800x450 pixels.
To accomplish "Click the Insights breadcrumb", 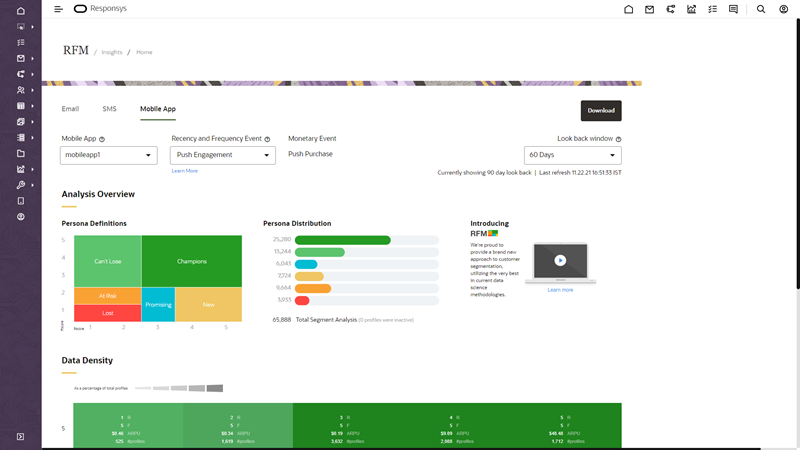I will pyautogui.click(x=112, y=52).
